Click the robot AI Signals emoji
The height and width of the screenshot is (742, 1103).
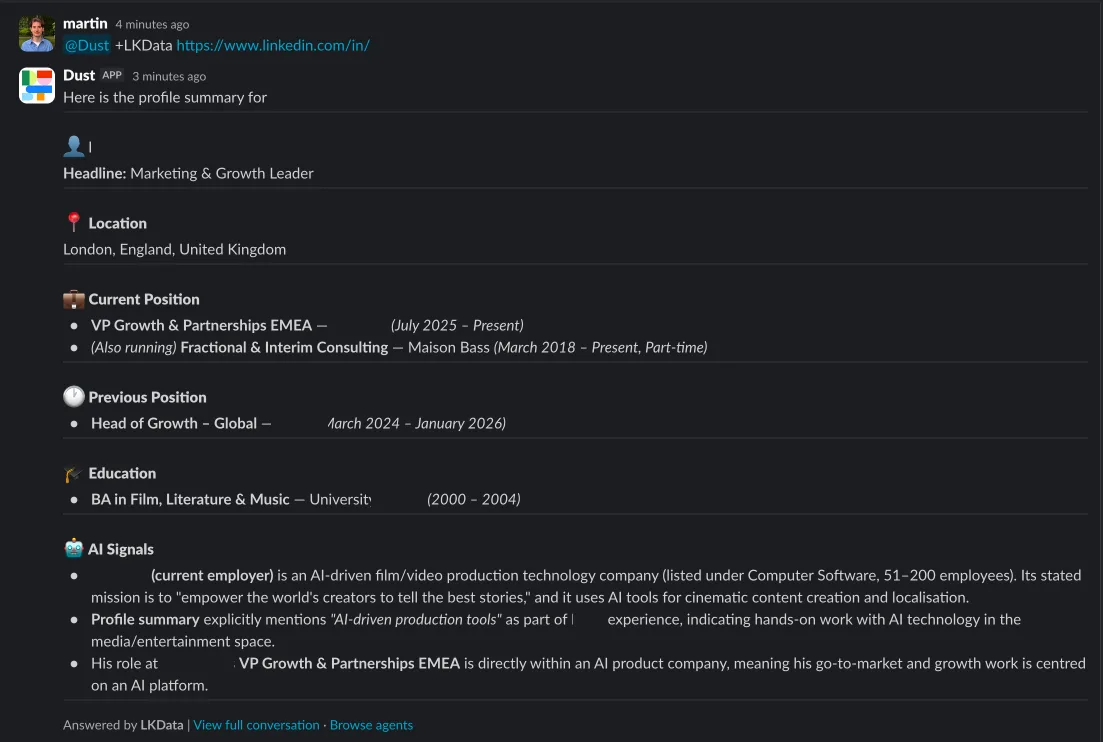73,549
